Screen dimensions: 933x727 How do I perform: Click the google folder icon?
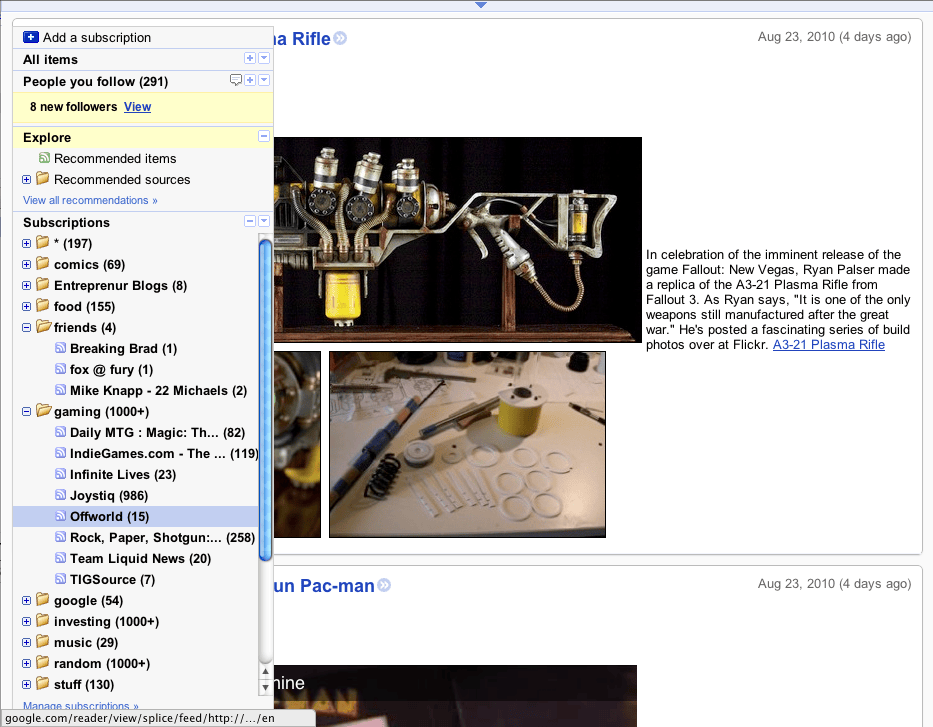click(43, 599)
